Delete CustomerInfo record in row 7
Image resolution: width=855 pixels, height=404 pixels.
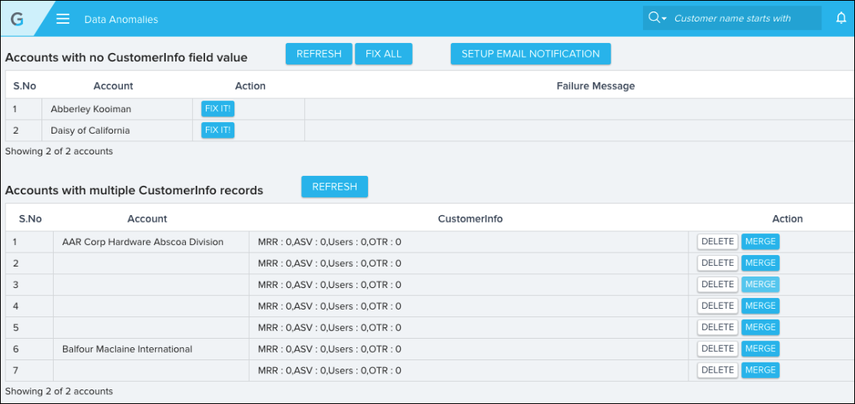718,370
